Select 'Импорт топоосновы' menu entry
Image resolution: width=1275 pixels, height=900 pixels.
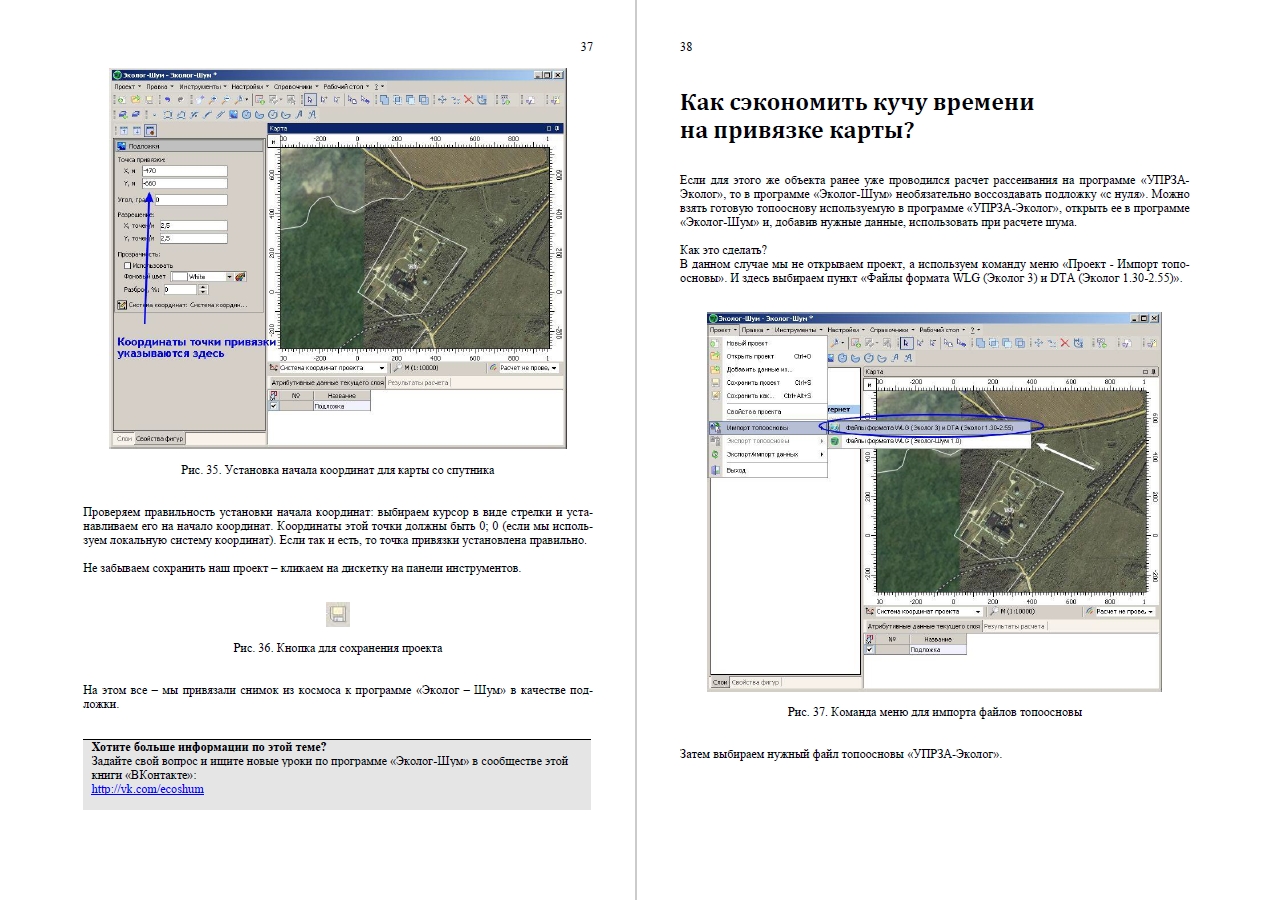click(x=768, y=428)
